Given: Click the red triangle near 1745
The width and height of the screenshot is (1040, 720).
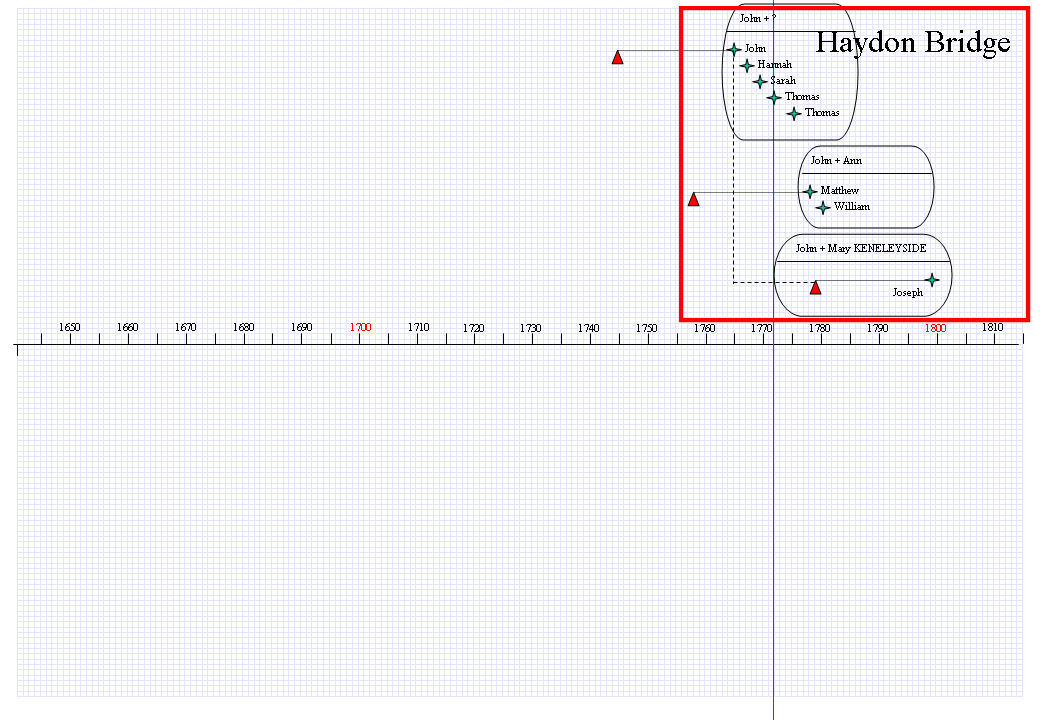Looking at the screenshot, I should [x=618, y=57].
